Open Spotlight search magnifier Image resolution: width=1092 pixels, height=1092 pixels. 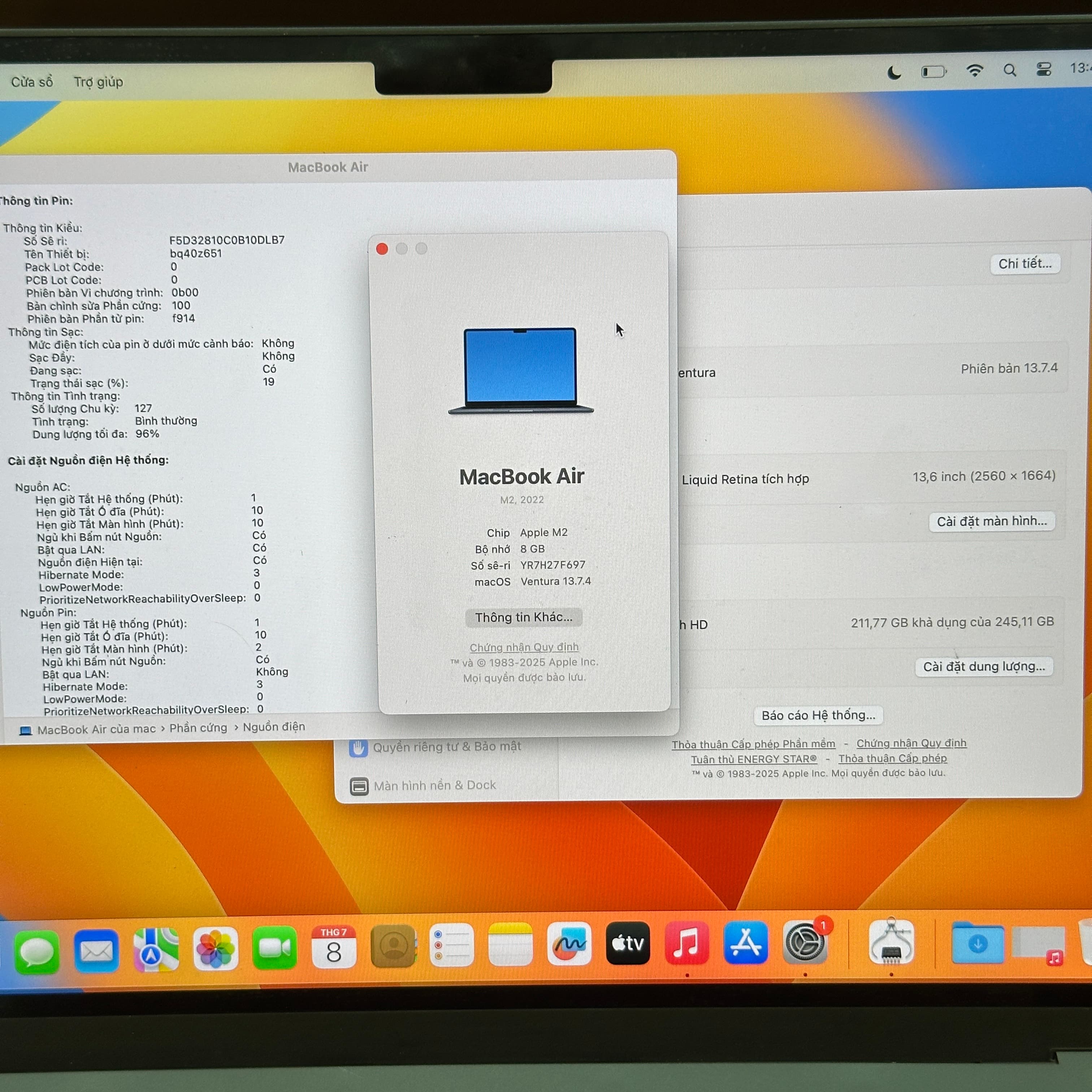[1009, 70]
